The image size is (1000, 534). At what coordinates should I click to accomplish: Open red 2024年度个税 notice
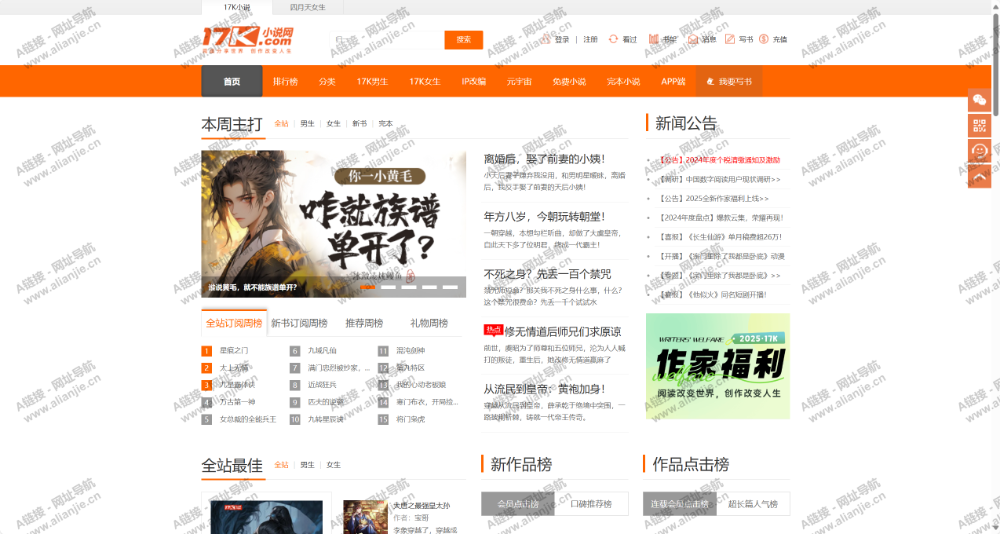[x=719, y=160]
